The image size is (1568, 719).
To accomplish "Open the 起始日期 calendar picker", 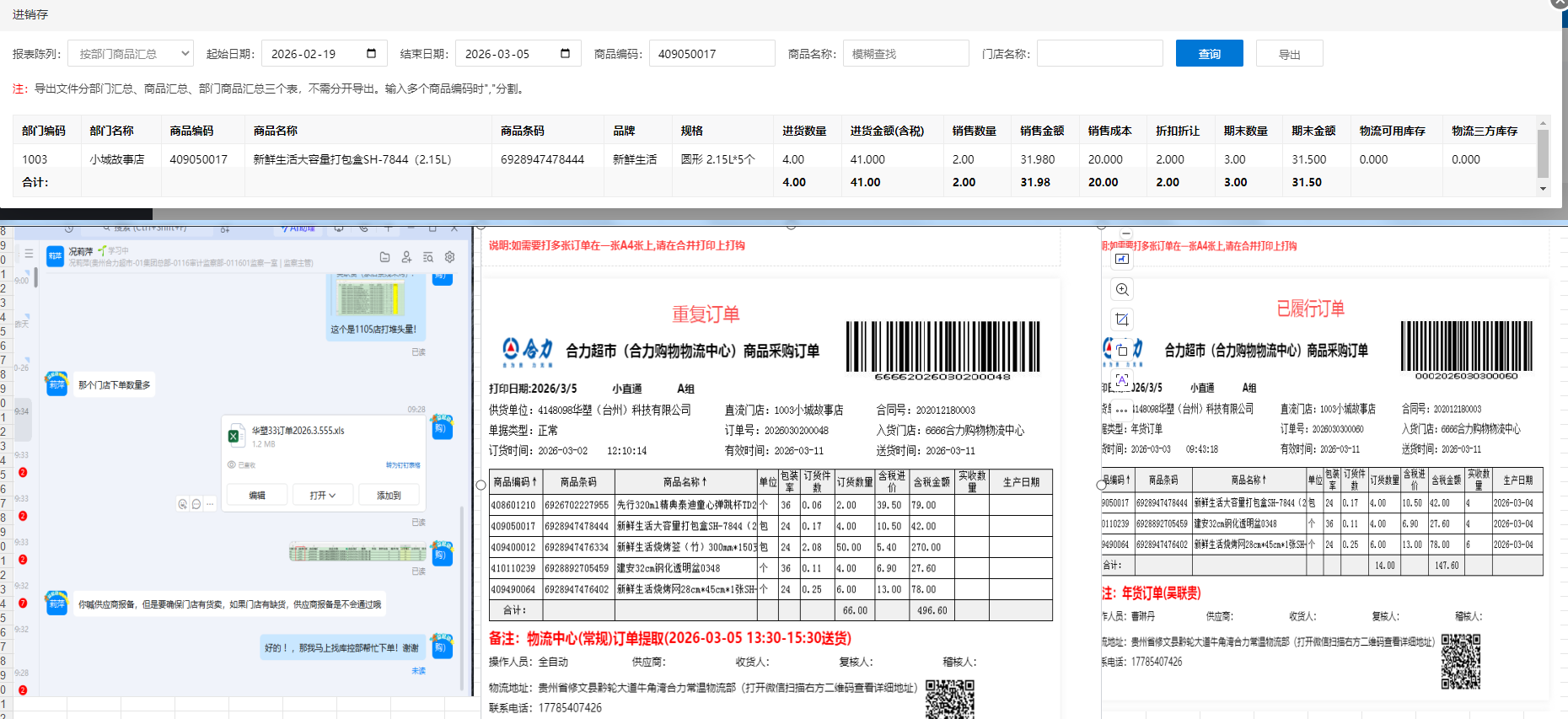I will [x=371, y=54].
